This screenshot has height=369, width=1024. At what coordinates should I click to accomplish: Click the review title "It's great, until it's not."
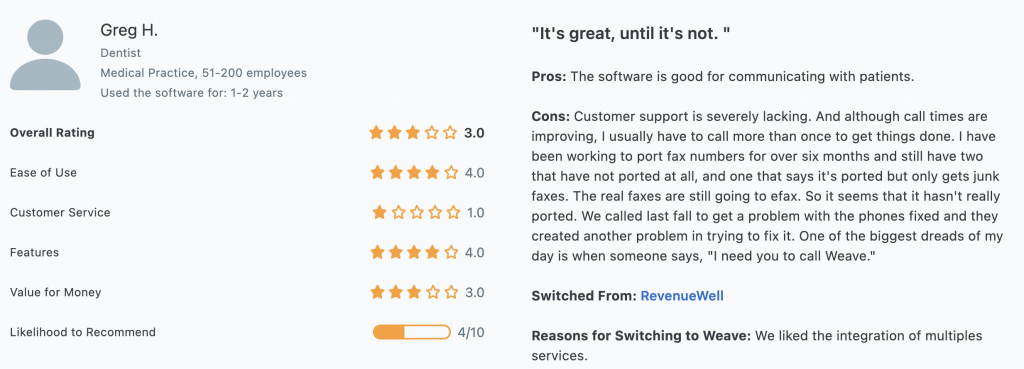click(631, 33)
